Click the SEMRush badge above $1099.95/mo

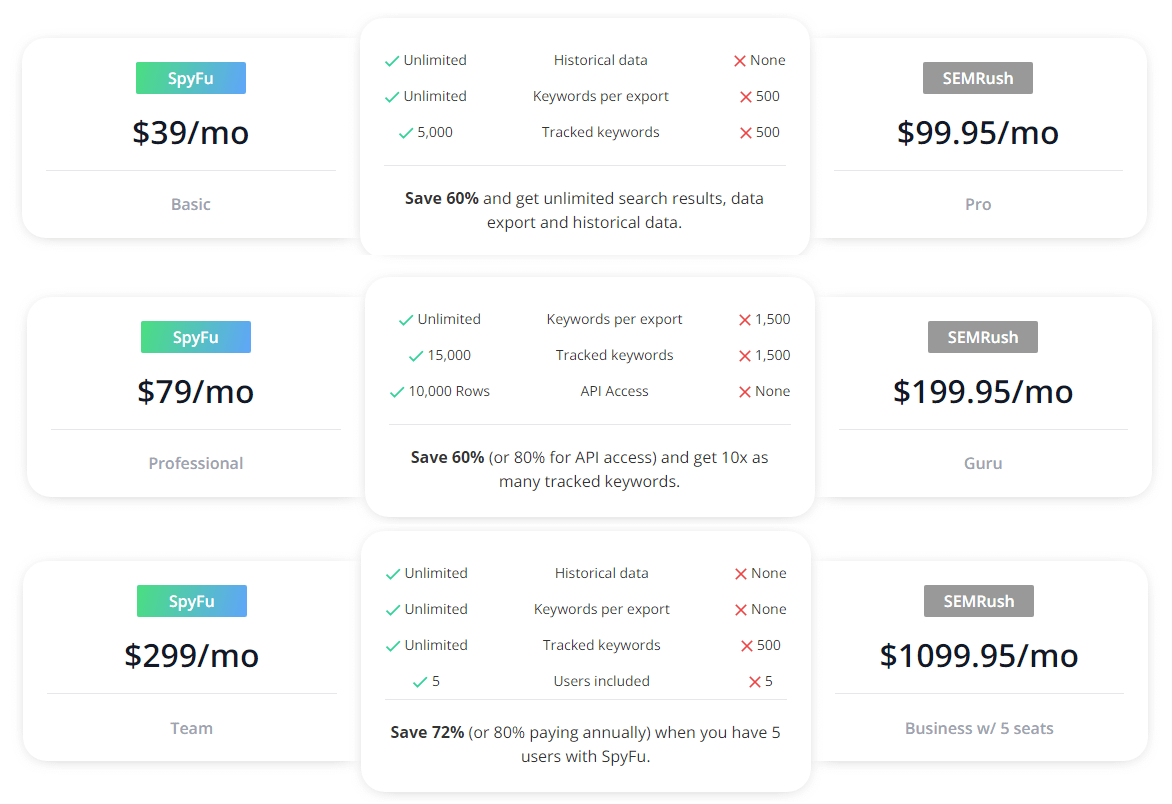[x=978, y=601]
